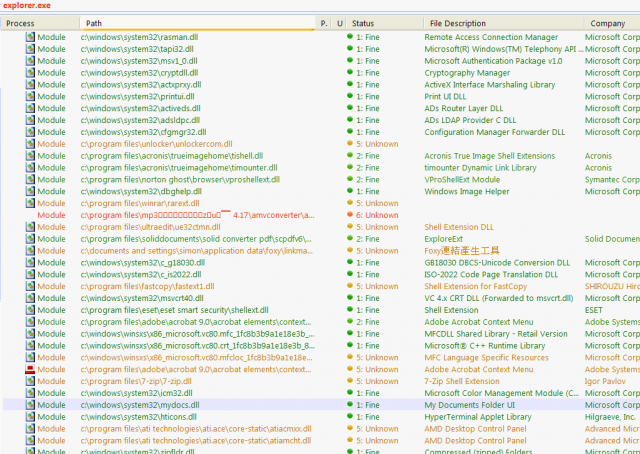
Task: Click the green status dot for rasman.dll
Action: coord(350,36)
